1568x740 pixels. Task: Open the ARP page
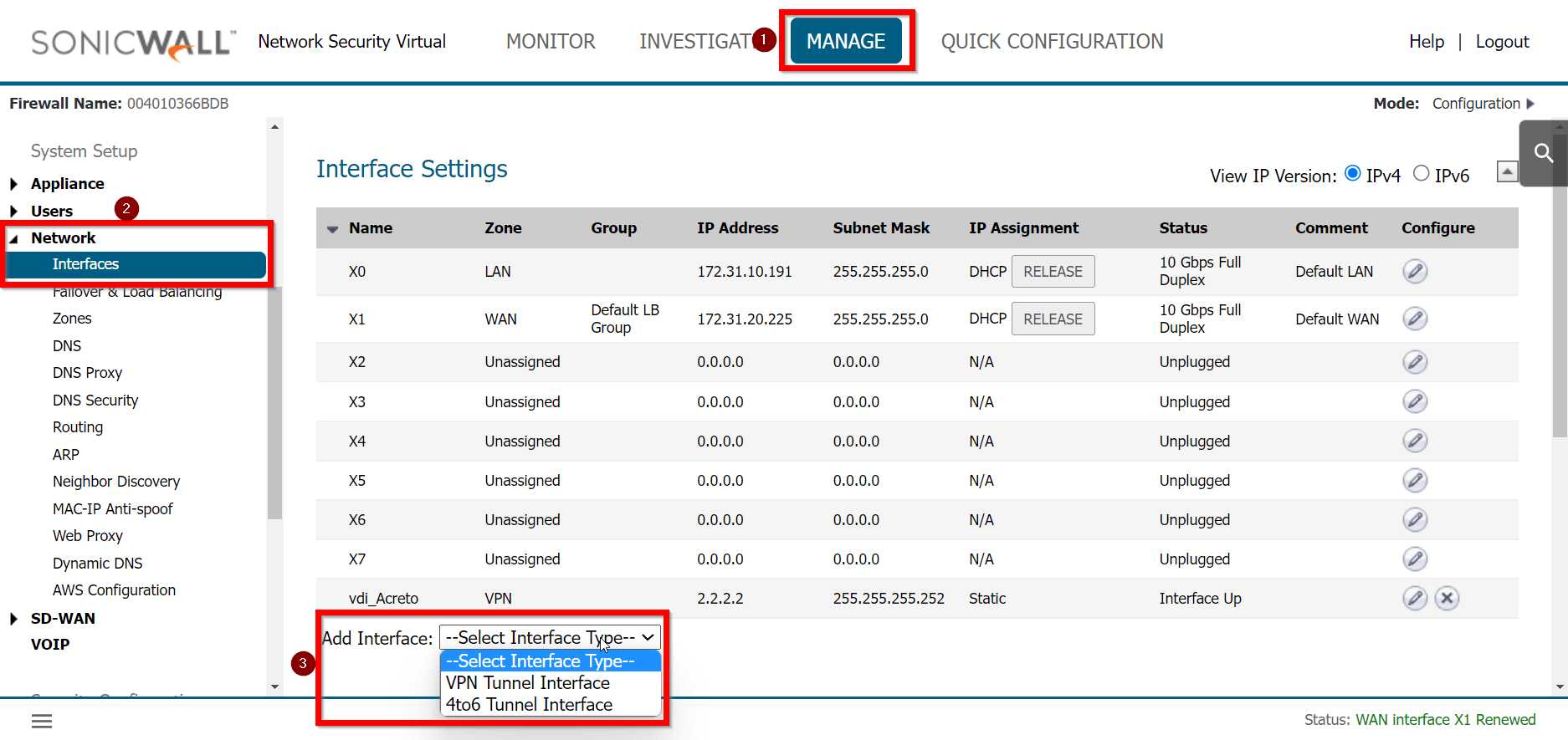pyautogui.click(x=66, y=455)
